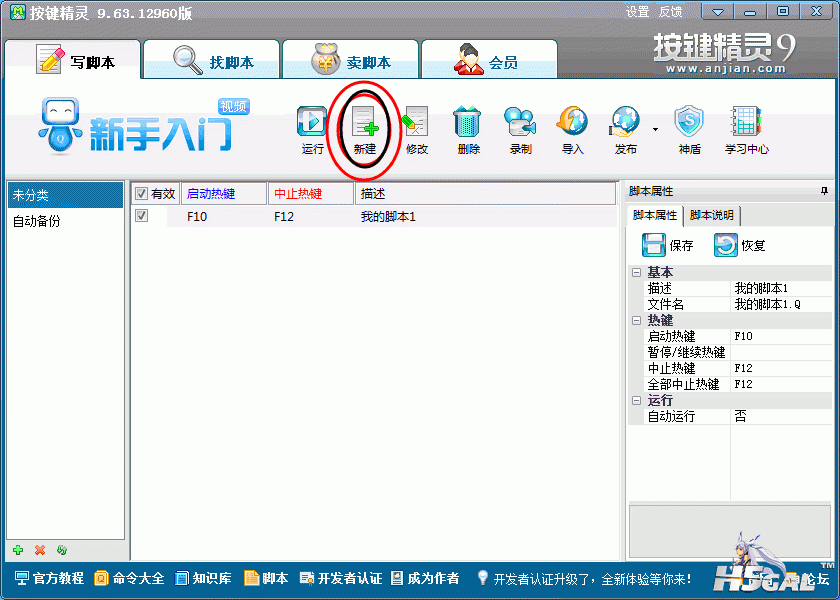Image resolution: width=840 pixels, height=600 pixels.
Task: Import a script via 导入 icon
Action: tap(572, 130)
